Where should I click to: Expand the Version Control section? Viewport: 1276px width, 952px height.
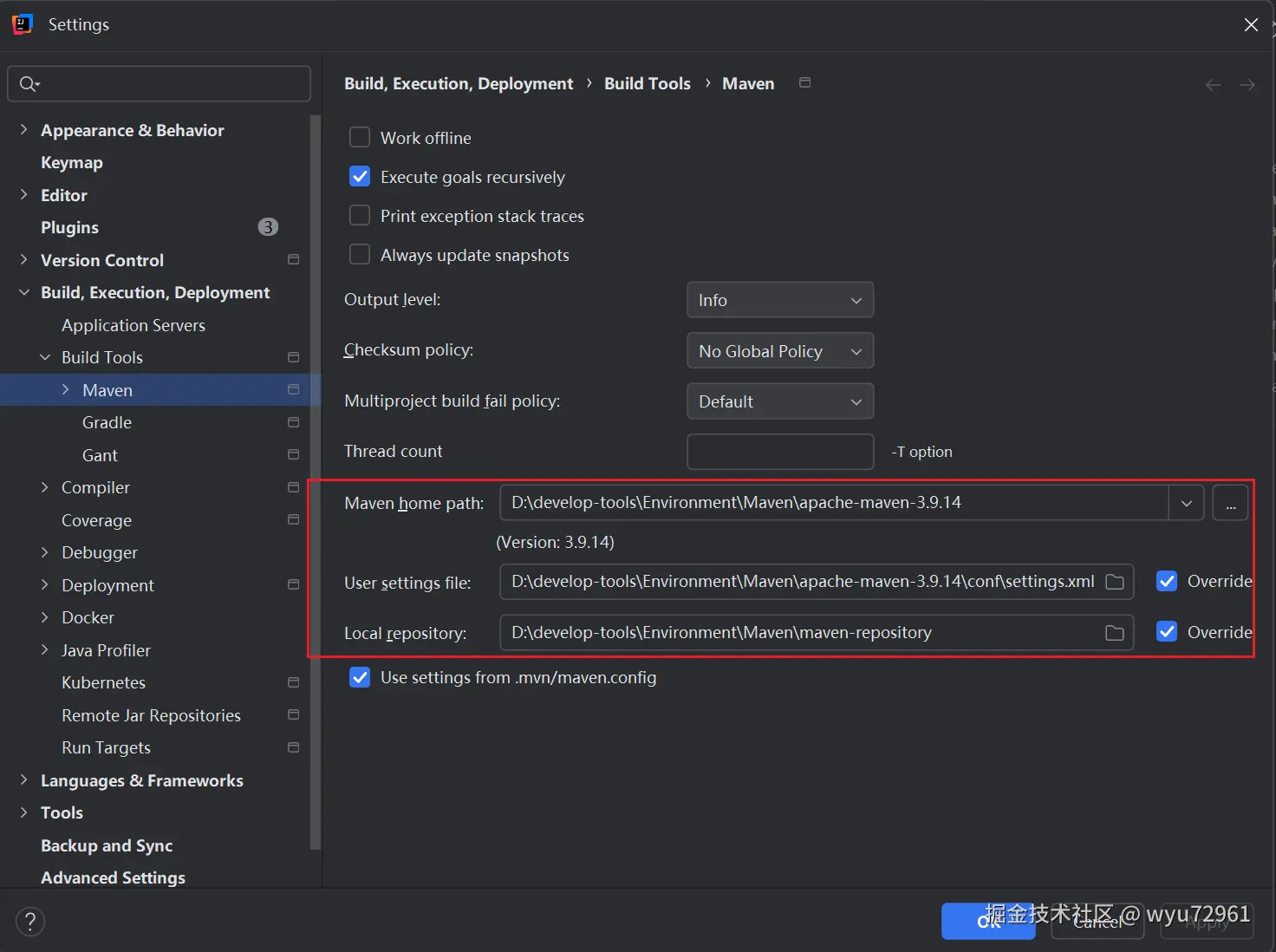point(23,259)
